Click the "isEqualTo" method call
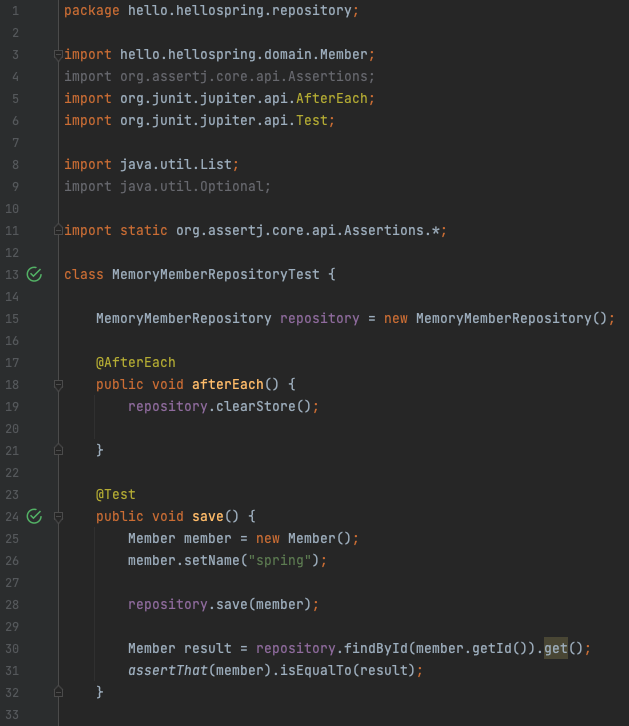Screen dimensions: 629x726 pyautogui.click(x=316, y=670)
